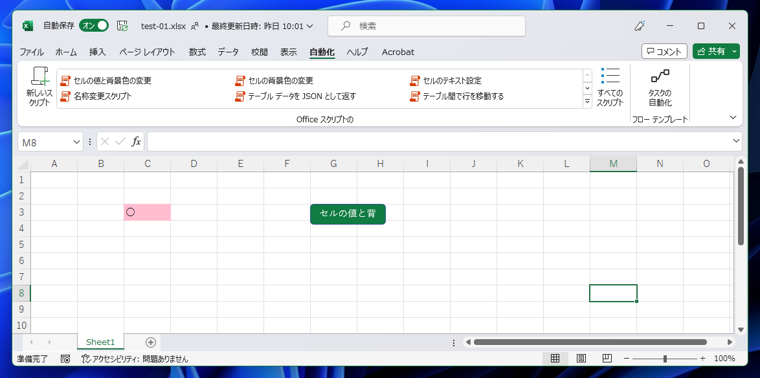Viewport: 760px width, 378px height.
Task: Click the insert function fx icon
Action: (136, 142)
